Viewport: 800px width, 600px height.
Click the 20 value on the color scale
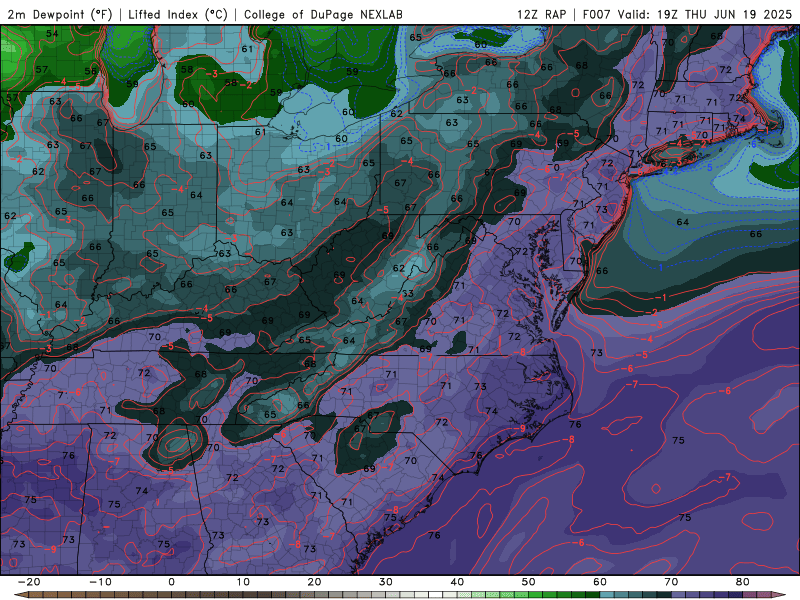(x=314, y=582)
